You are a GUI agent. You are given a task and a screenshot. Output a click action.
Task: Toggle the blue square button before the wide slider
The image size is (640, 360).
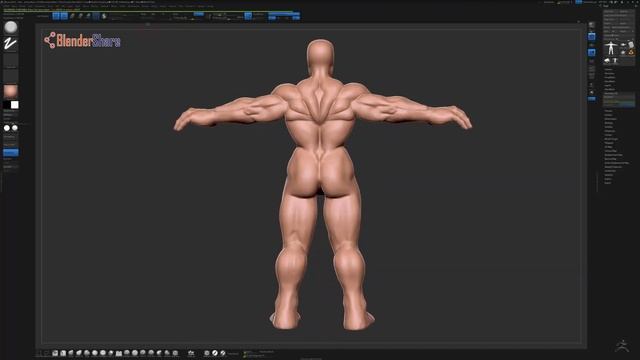(x=248, y=16)
